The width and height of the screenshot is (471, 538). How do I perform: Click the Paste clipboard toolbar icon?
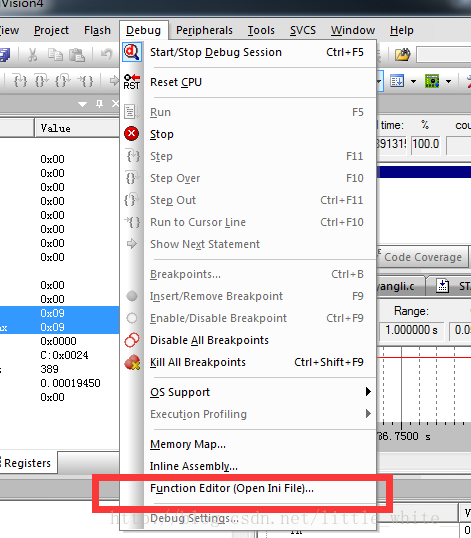[x=77, y=55]
